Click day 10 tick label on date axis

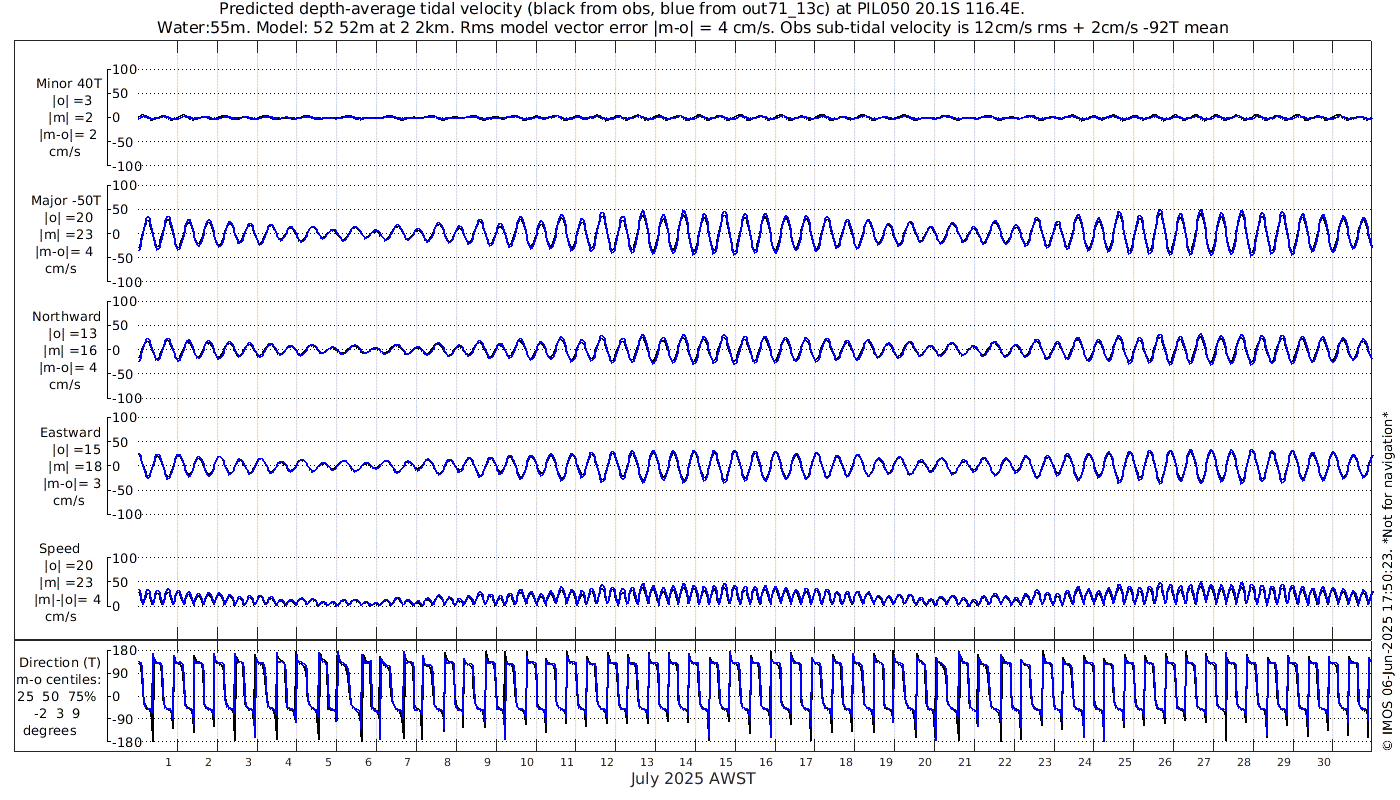526,762
